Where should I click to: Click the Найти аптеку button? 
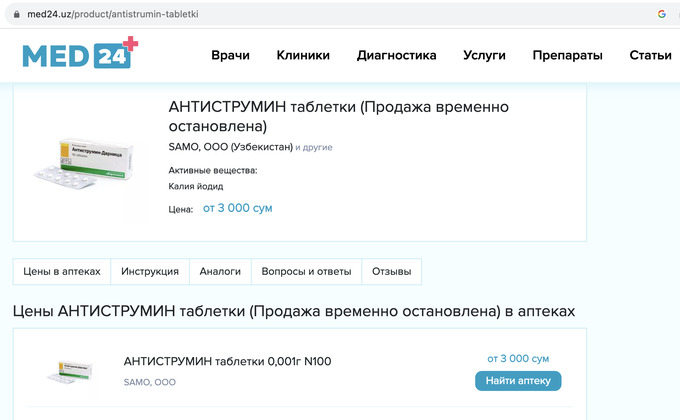pos(518,381)
